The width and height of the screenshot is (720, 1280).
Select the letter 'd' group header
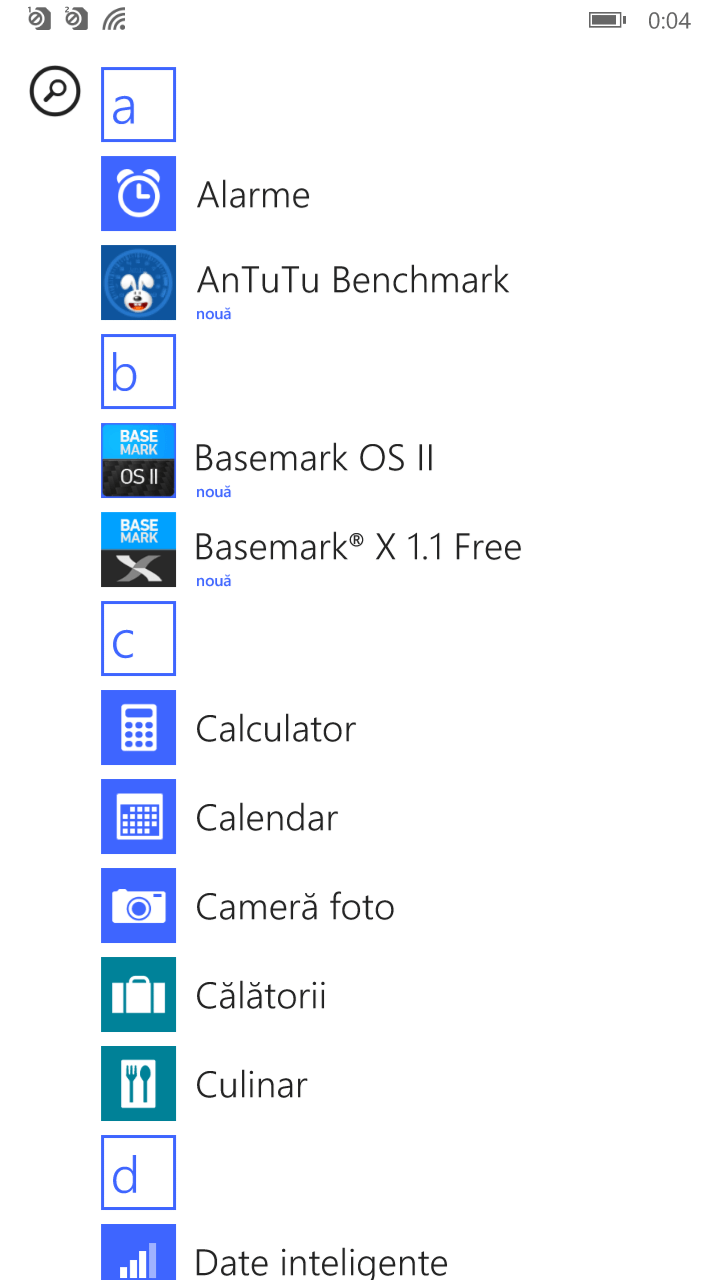(x=138, y=1173)
